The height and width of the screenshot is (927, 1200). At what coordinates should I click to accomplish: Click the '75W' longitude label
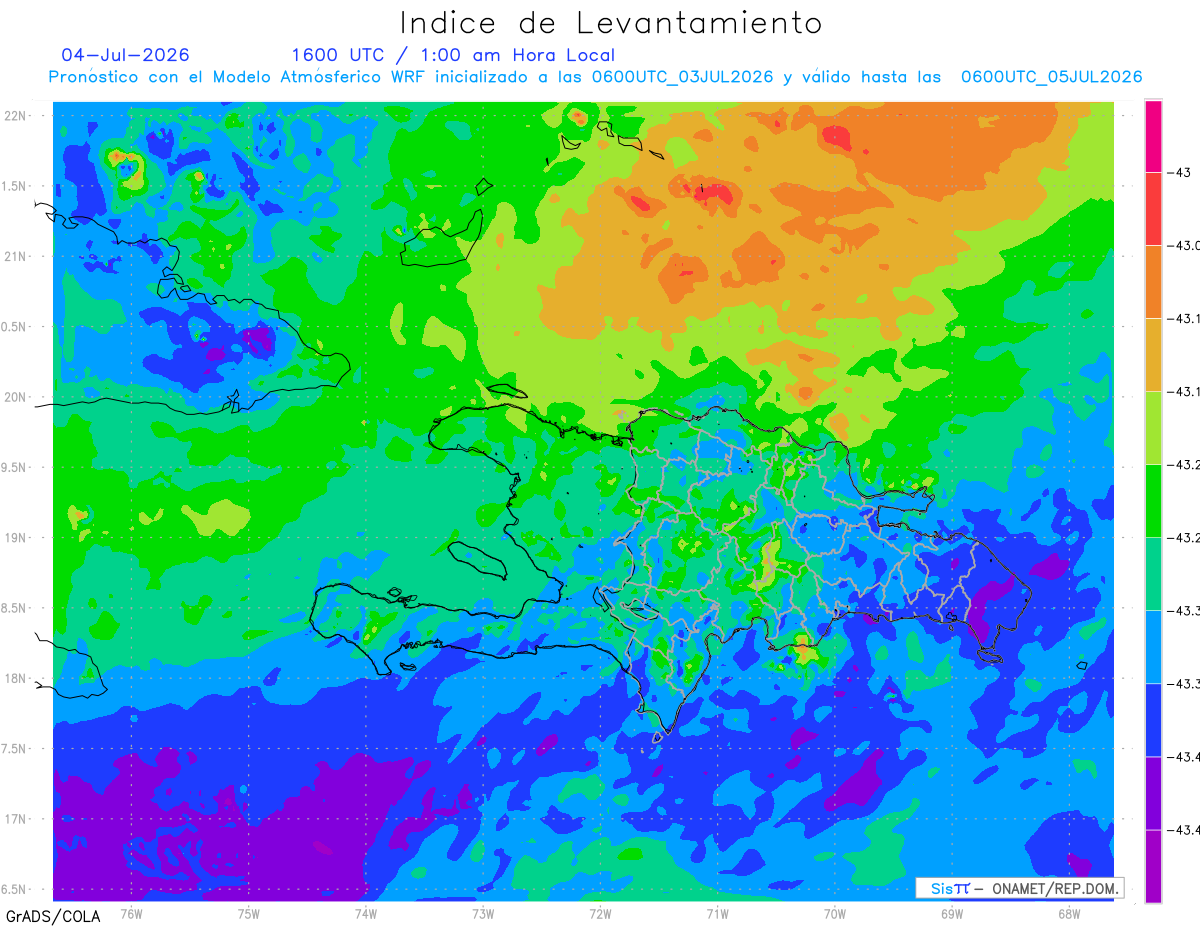point(249,913)
